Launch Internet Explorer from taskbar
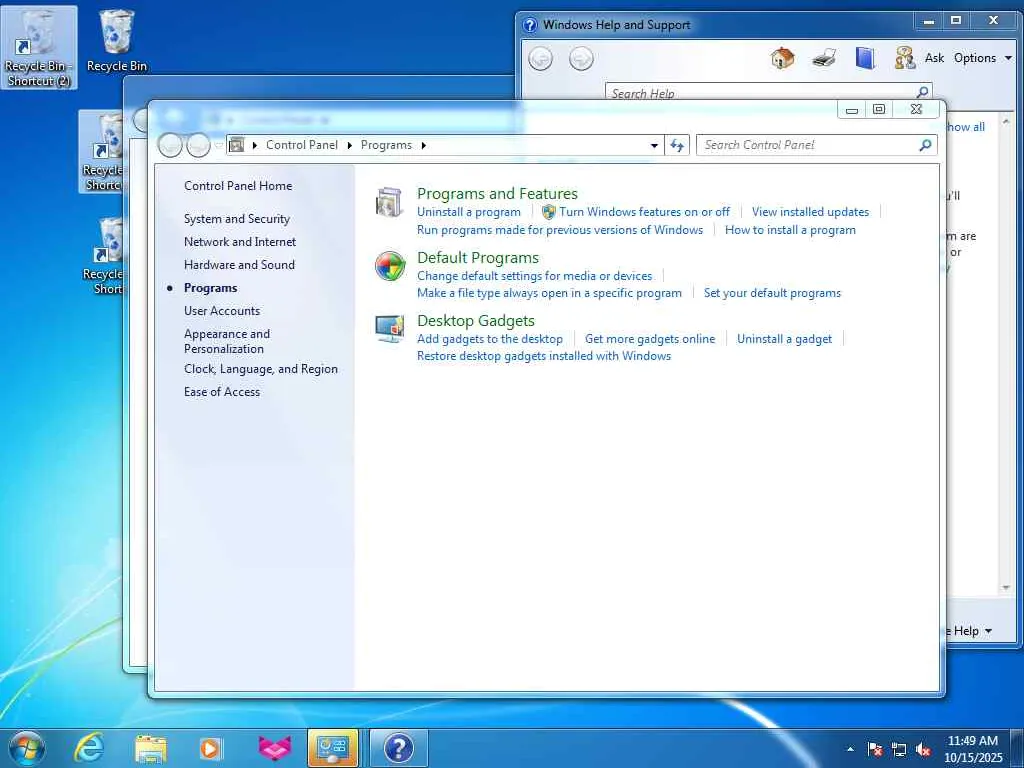This screenshot has width=1024, height=768. pyautogui.click(x=88, y=748)
